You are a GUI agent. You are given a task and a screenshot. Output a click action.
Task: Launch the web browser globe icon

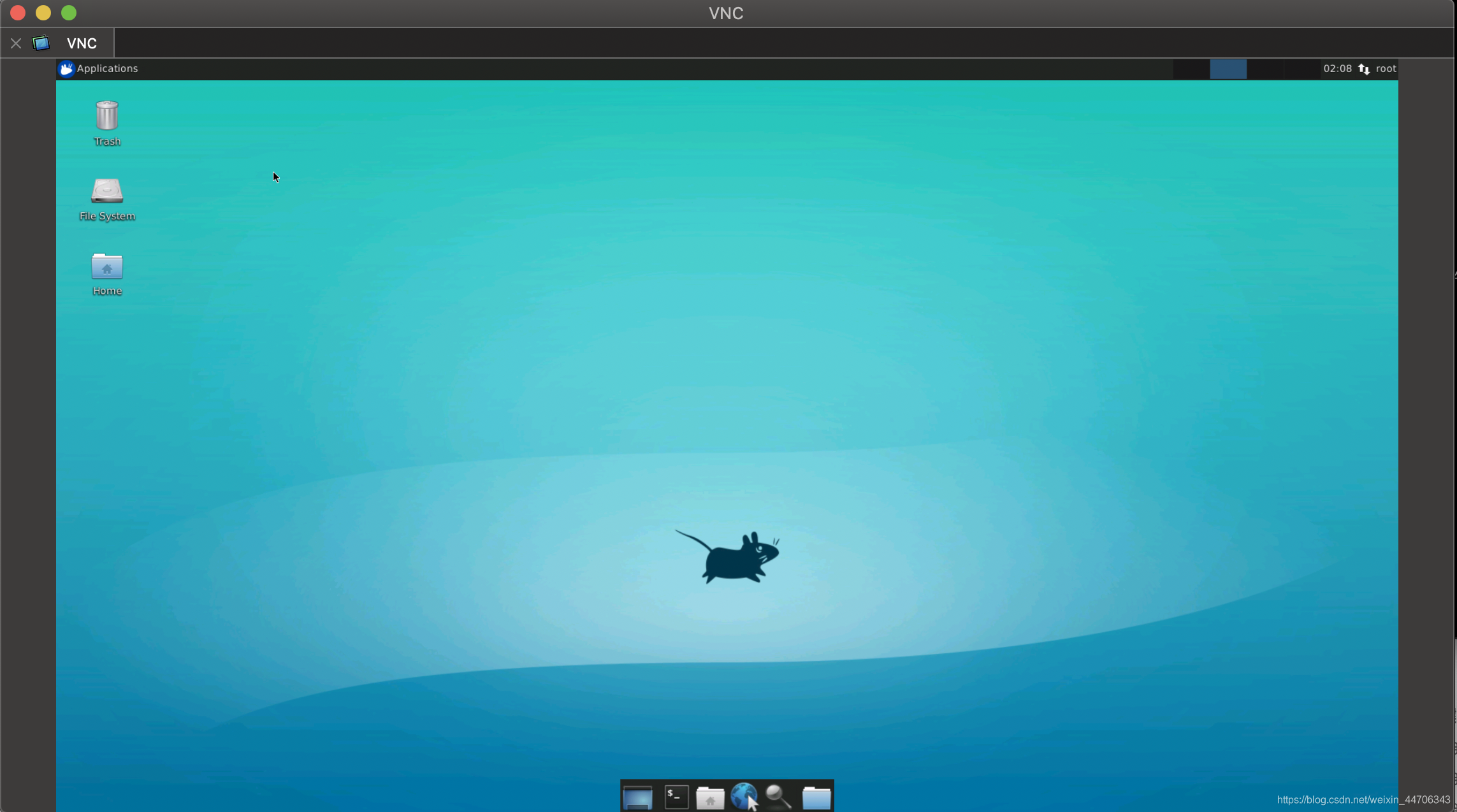click(x=744, y=796)
